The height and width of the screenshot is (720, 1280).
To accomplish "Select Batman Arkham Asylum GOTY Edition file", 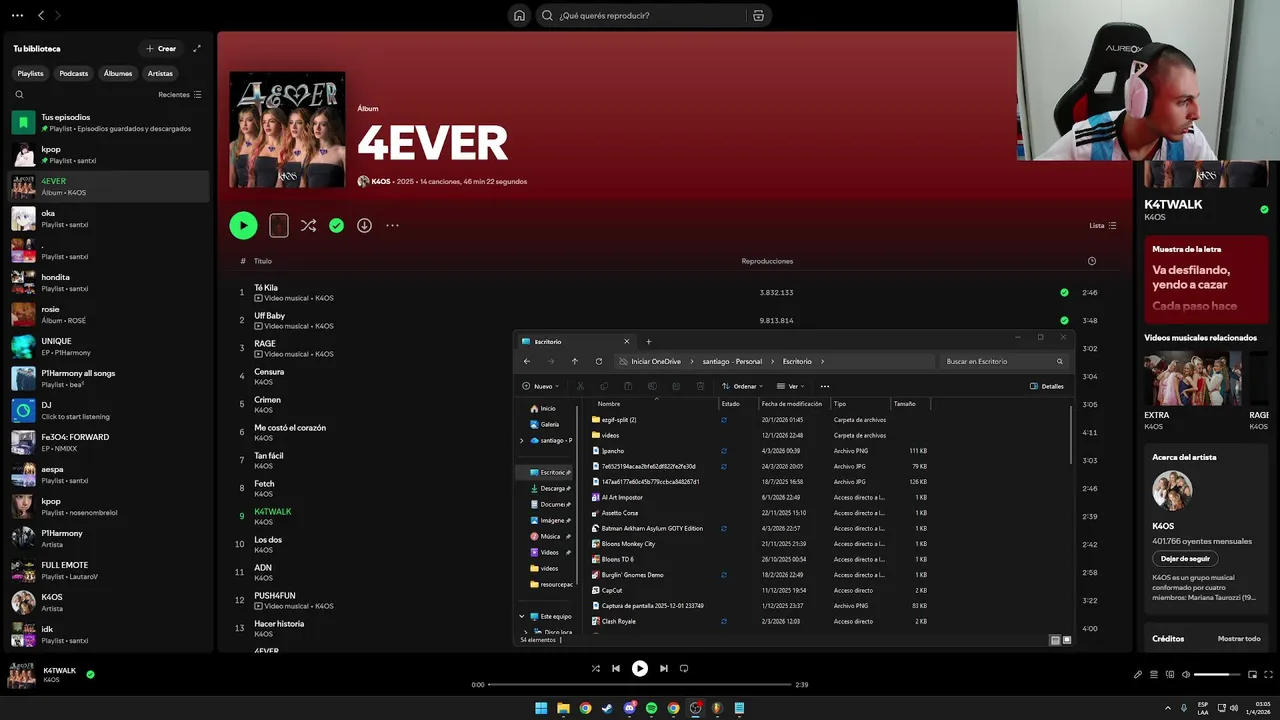I will [652, 528].
